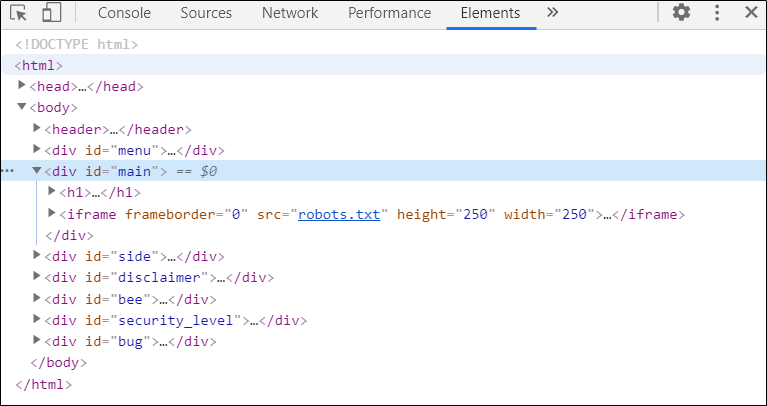Select the <header>…</header> row text

coord(118,130)
